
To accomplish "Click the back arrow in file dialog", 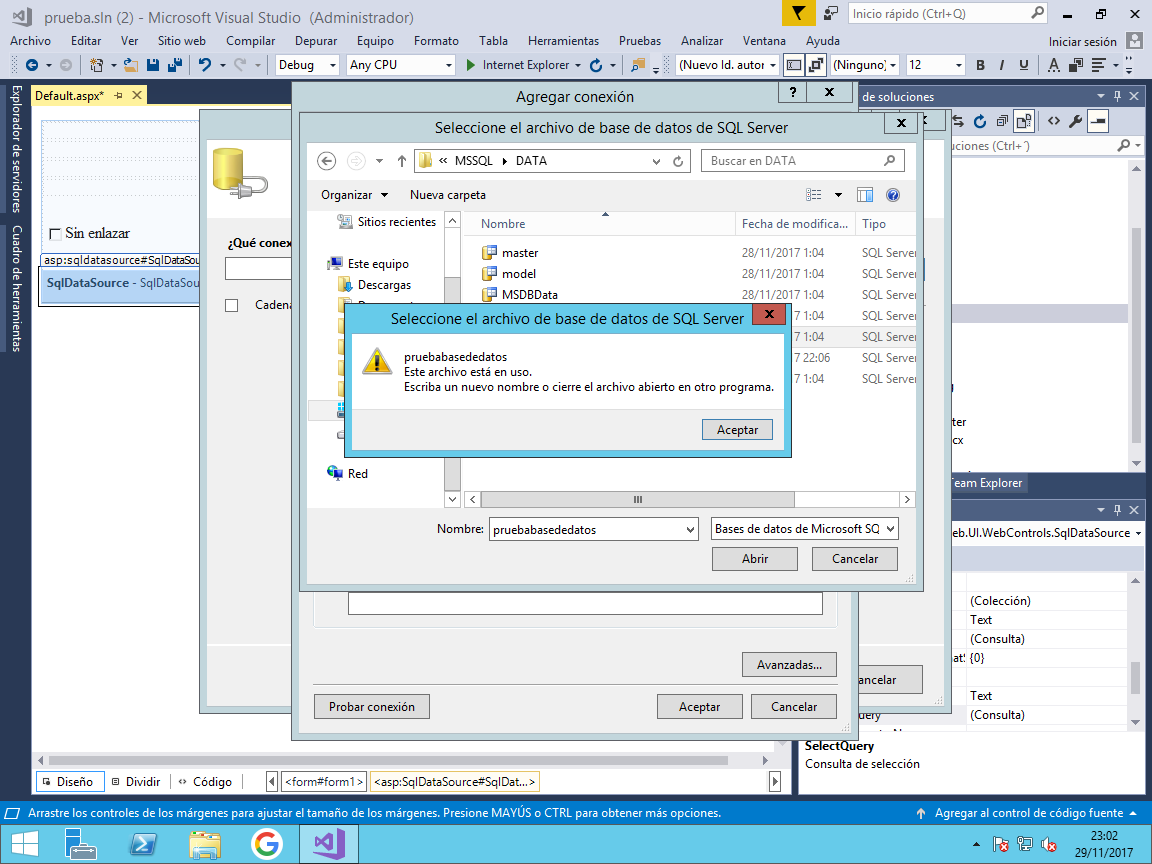I will pyautogui.click(x=326, y=161).
